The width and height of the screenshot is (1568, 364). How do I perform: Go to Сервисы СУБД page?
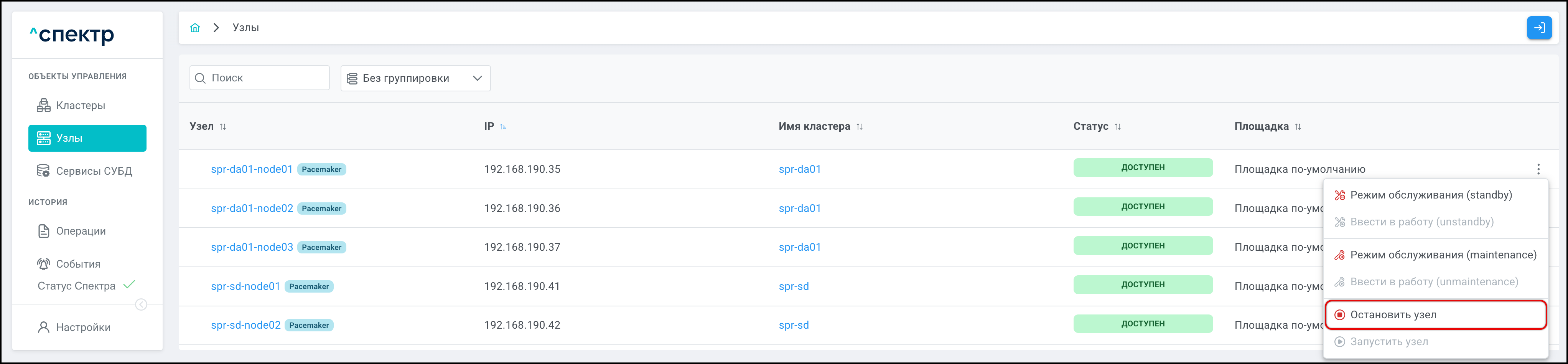[94, 171]
